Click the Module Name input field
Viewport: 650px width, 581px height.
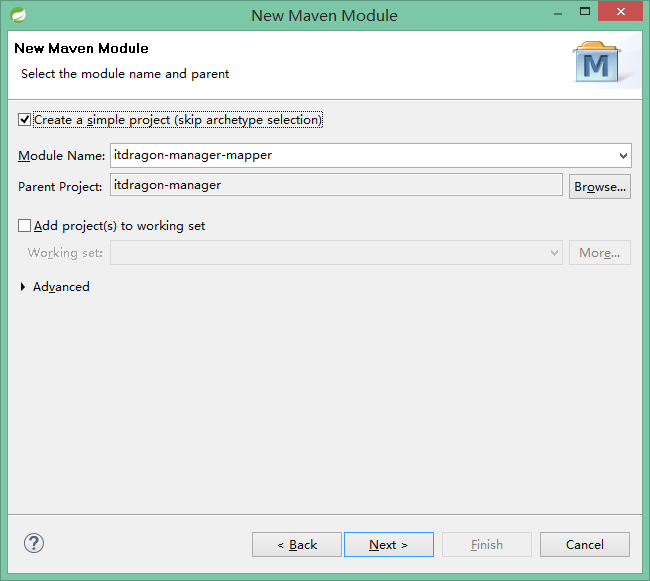(371, 156)
